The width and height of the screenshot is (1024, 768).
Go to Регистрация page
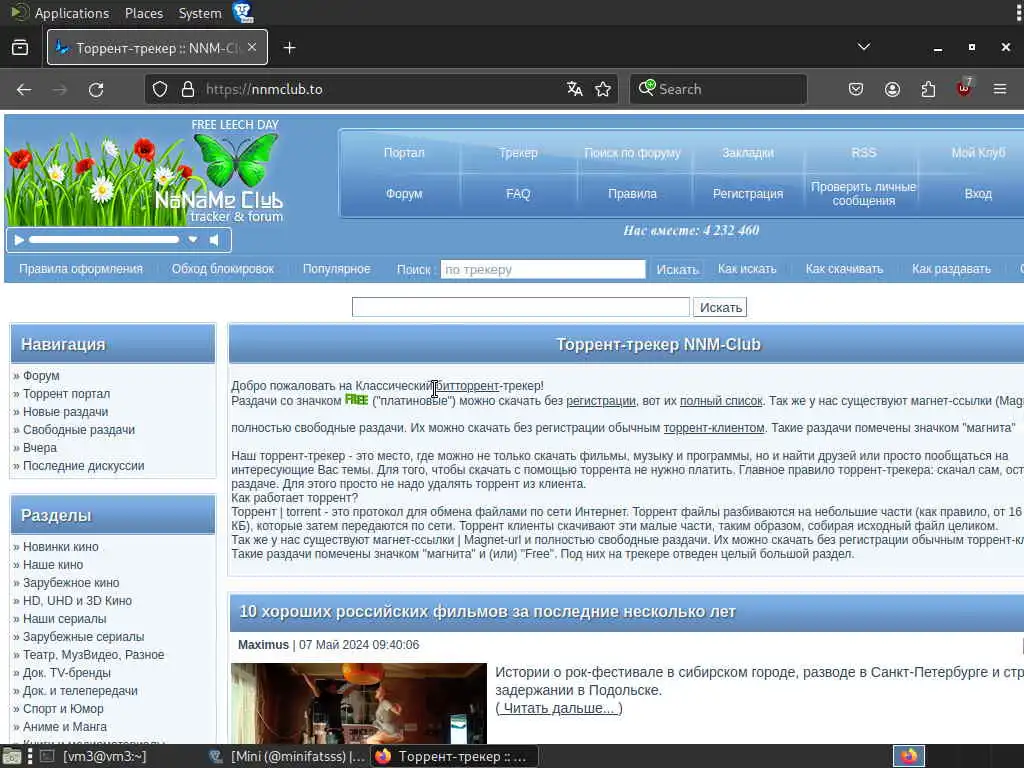(748, 194)
